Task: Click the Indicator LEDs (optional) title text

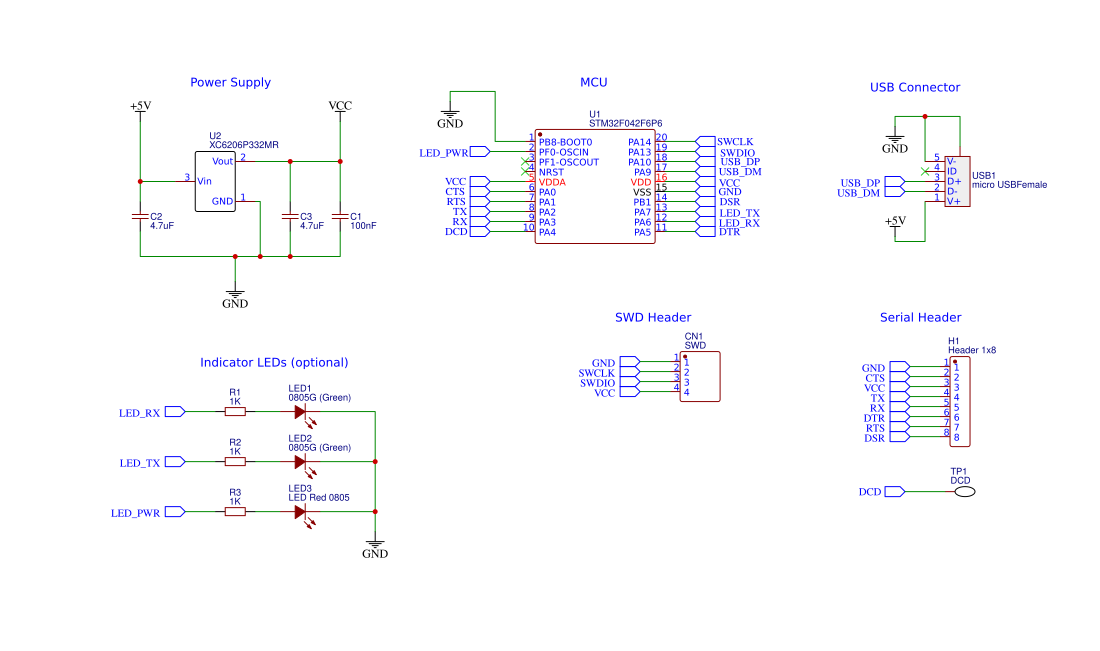Action: click(x=275, y=362)
